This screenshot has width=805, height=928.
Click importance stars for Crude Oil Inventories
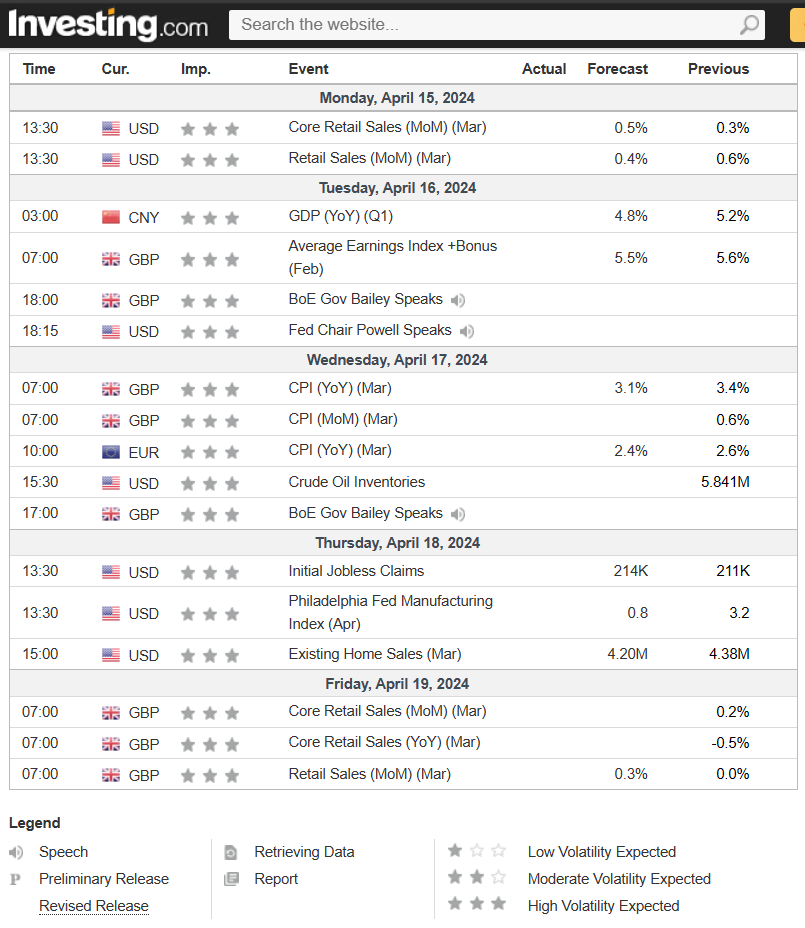(210, 483)
